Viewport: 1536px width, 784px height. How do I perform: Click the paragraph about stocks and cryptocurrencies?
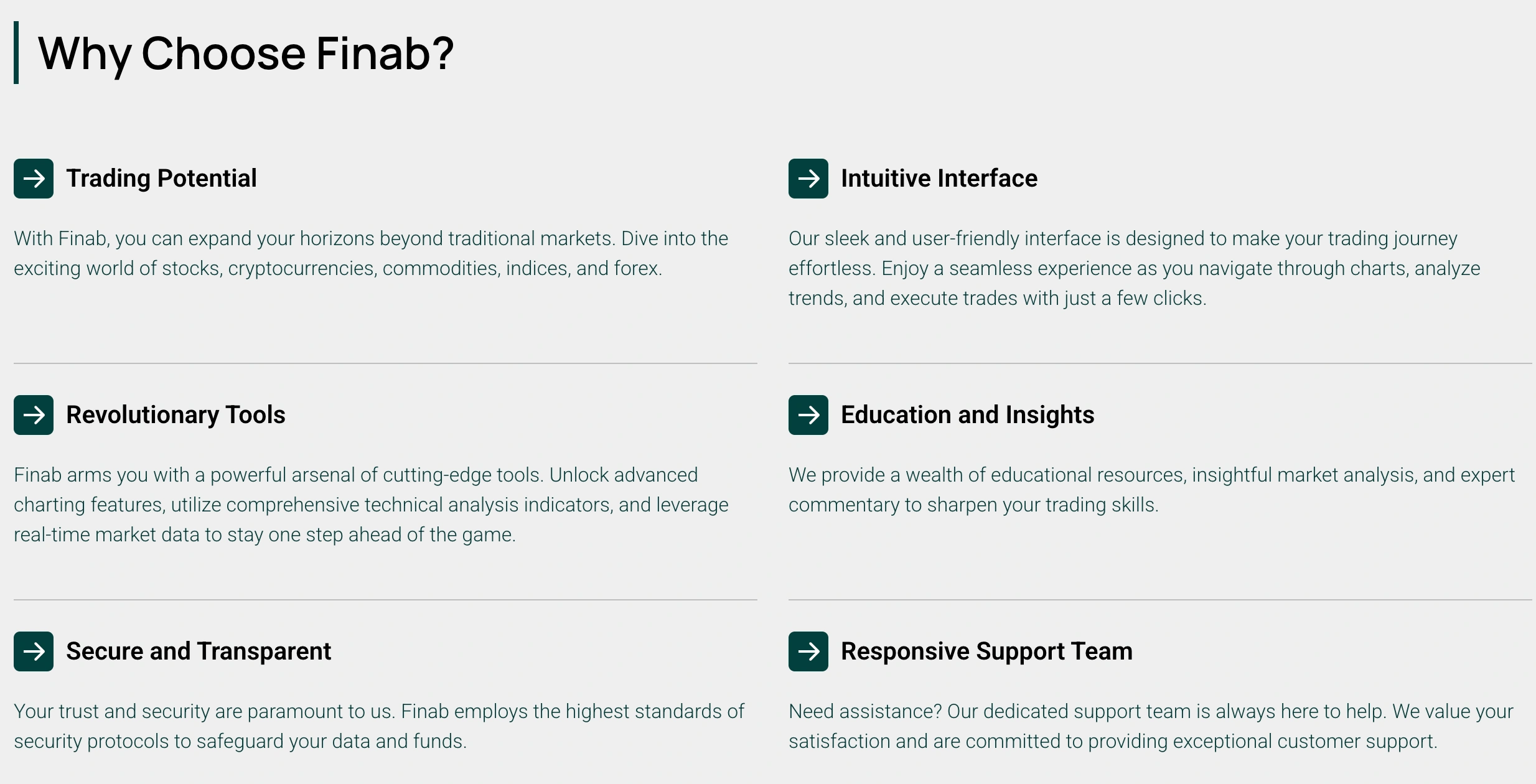[371, 253]
